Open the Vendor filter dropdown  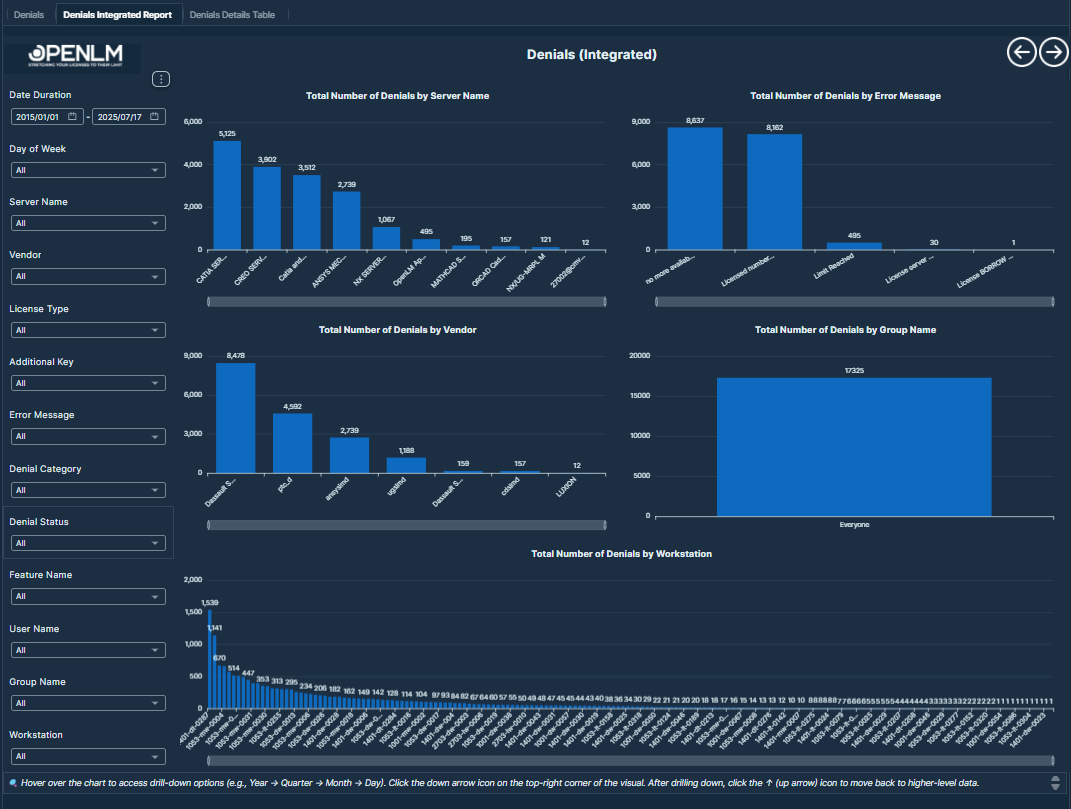point(87,276)
